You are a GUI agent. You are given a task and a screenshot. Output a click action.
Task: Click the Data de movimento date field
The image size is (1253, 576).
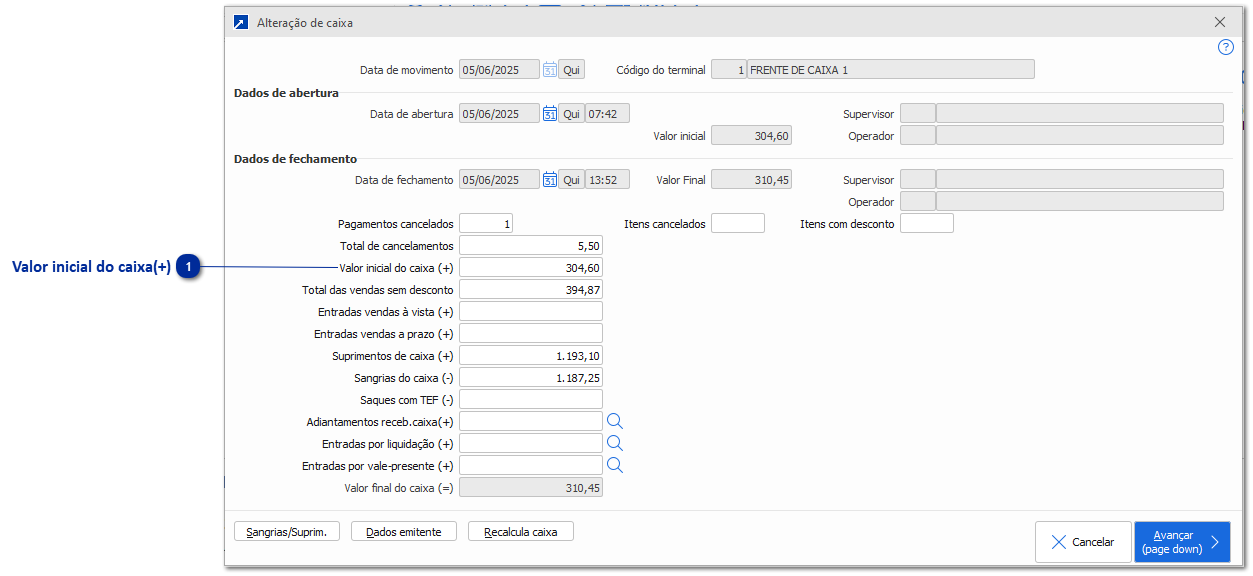499,70
